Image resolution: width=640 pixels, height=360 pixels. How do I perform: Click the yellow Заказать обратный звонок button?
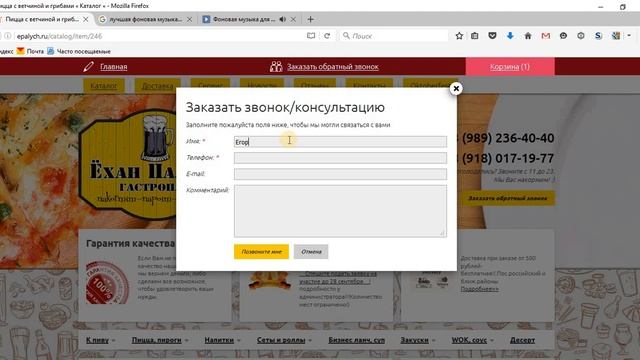508,198
